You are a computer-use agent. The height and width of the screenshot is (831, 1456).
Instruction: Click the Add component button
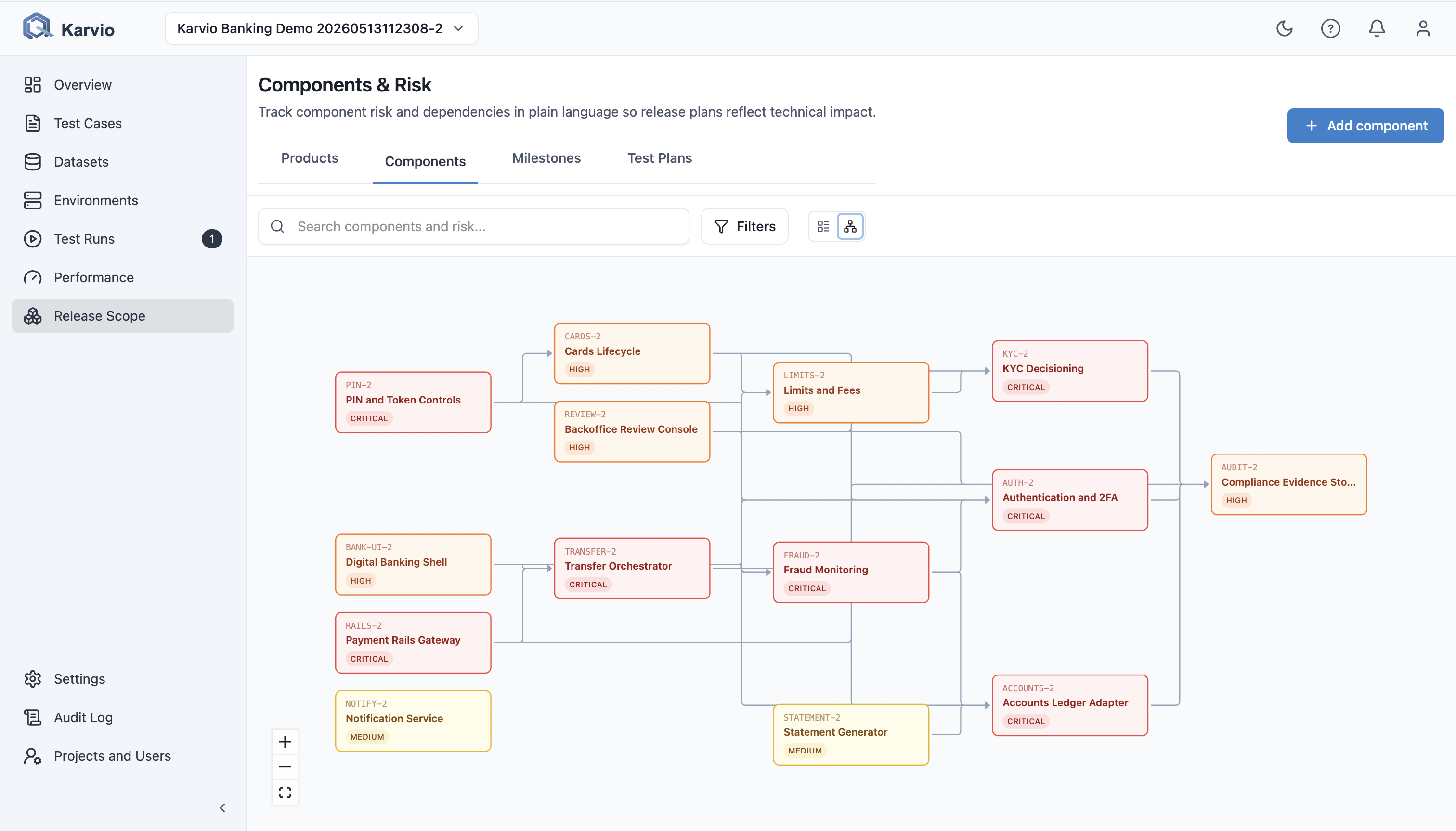tap(1365, 126)
